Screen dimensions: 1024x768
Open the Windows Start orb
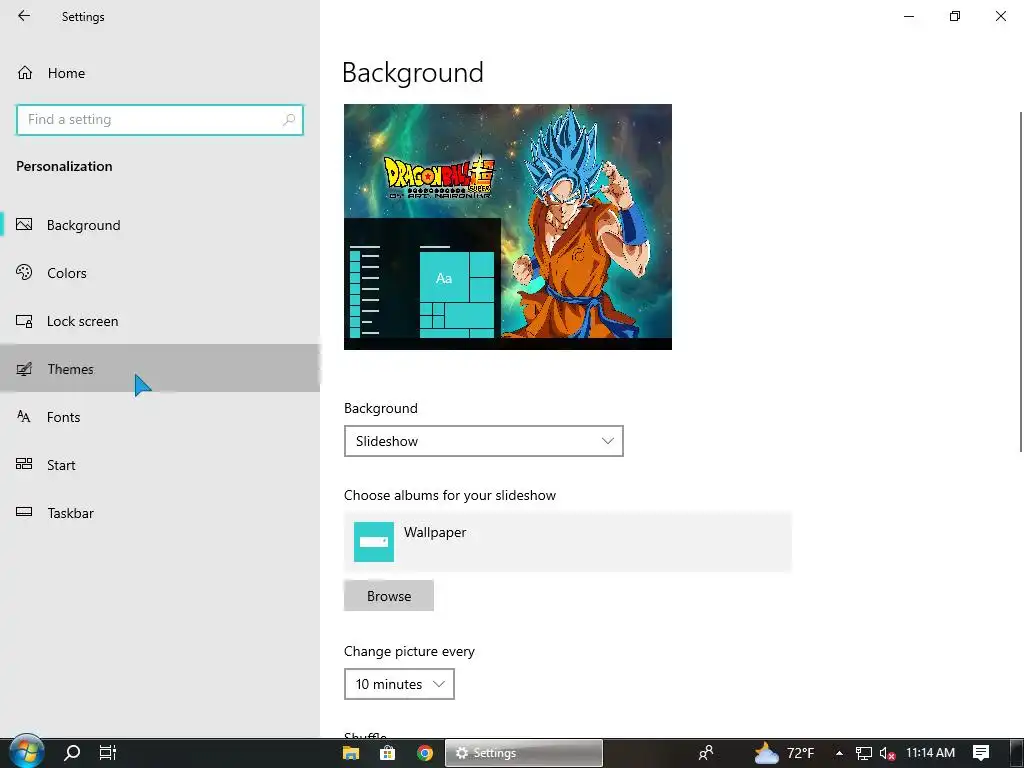point(26,752)
